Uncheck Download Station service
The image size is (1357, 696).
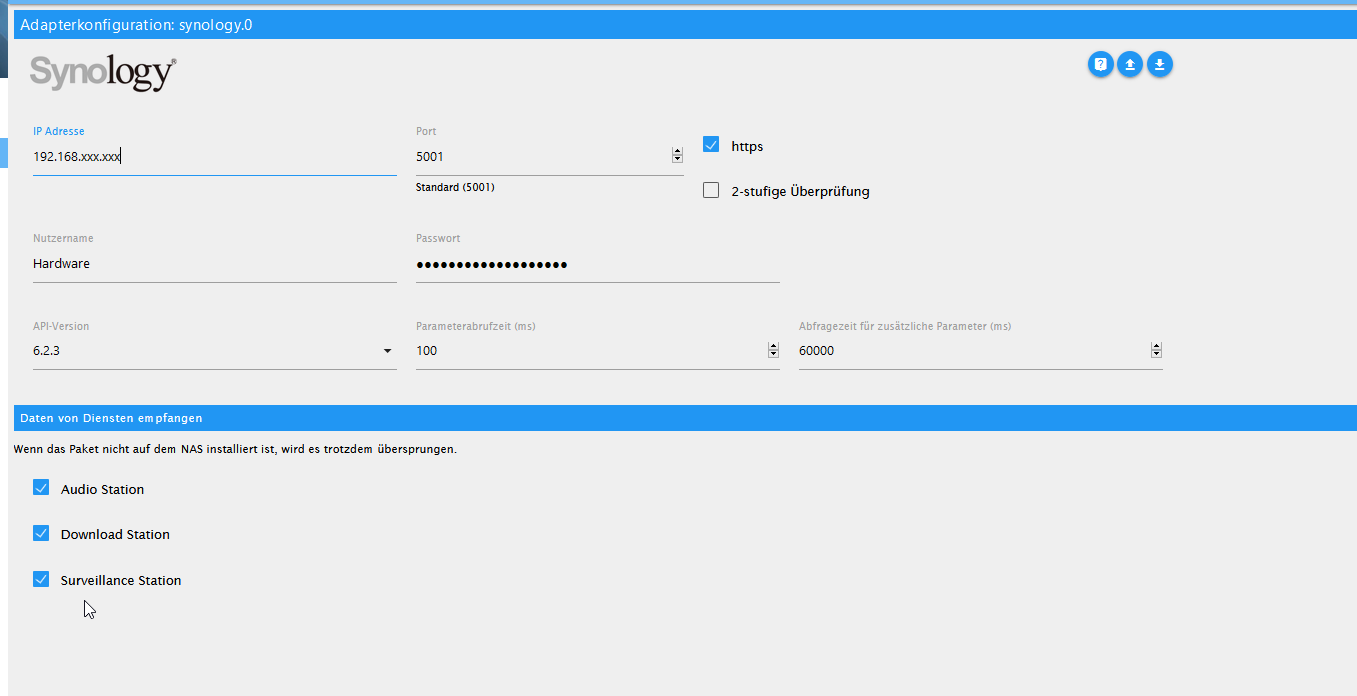[x=41, y=533]
